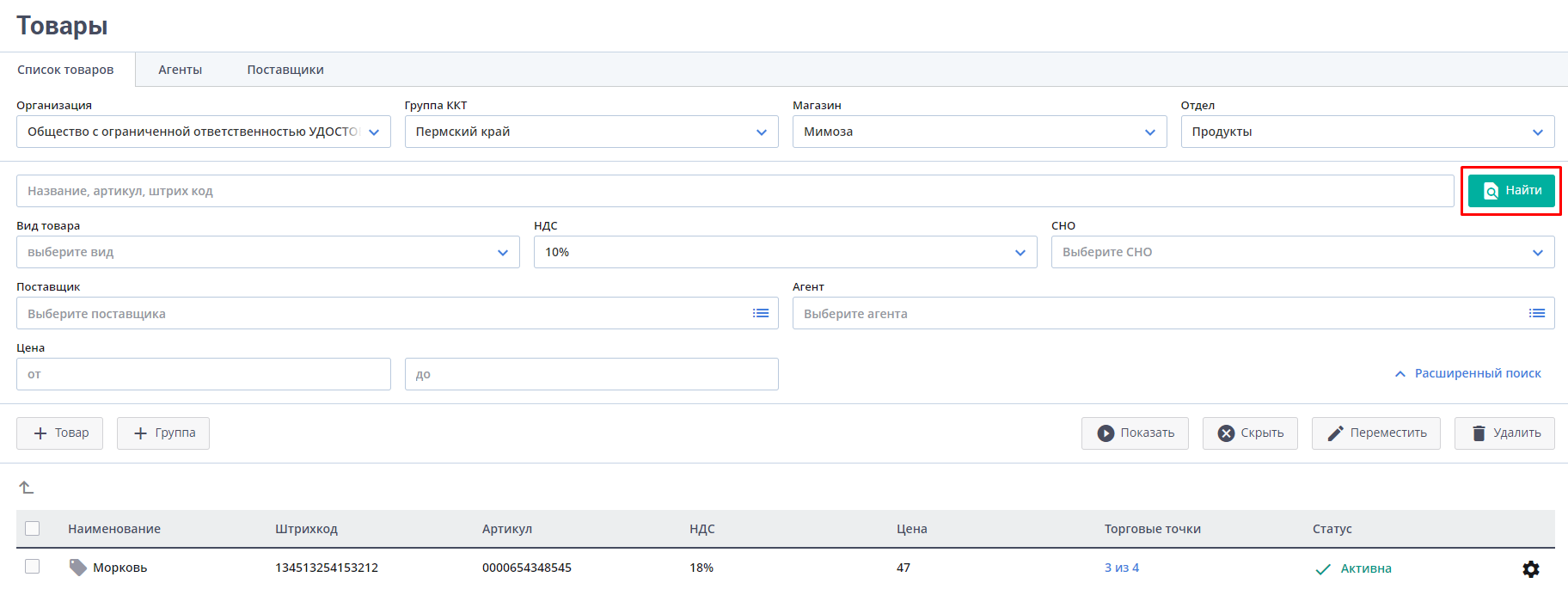Click the Выберите поставщика input field

point(397,313)
